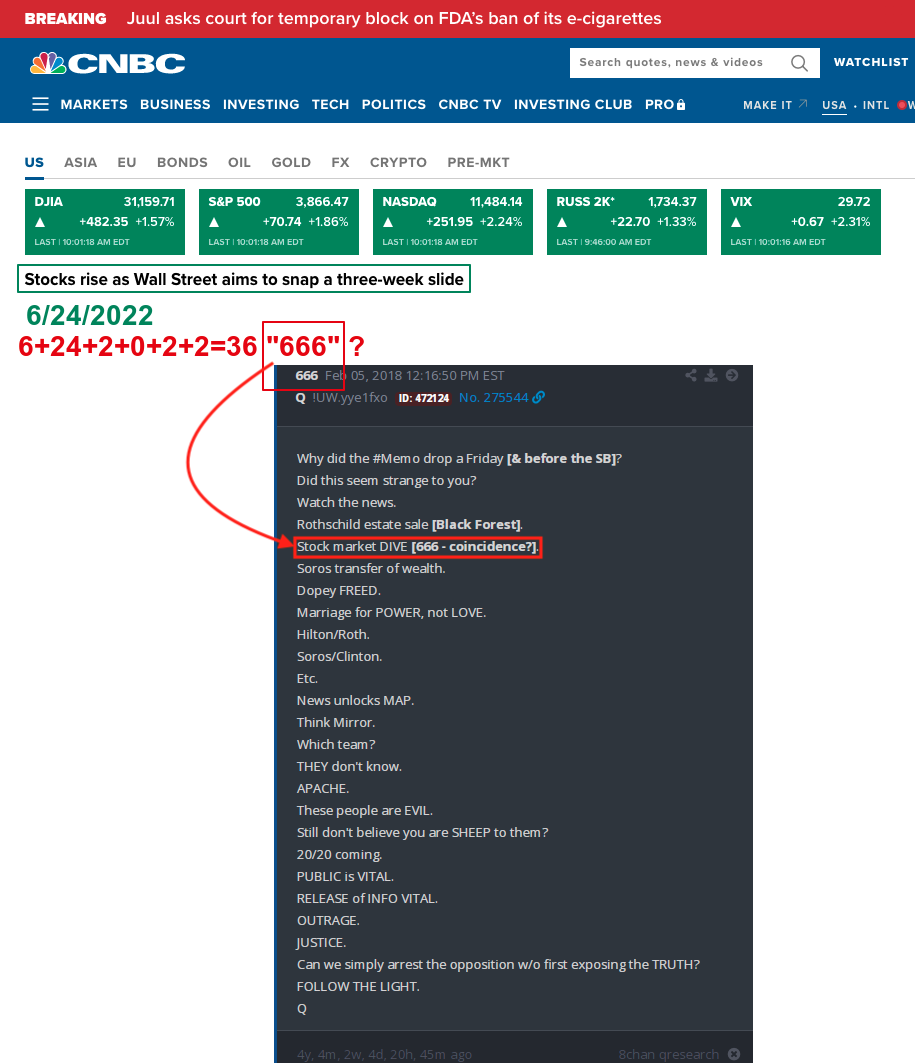
Task: Open the S&P 500 quote card
Action: point(278,222)
